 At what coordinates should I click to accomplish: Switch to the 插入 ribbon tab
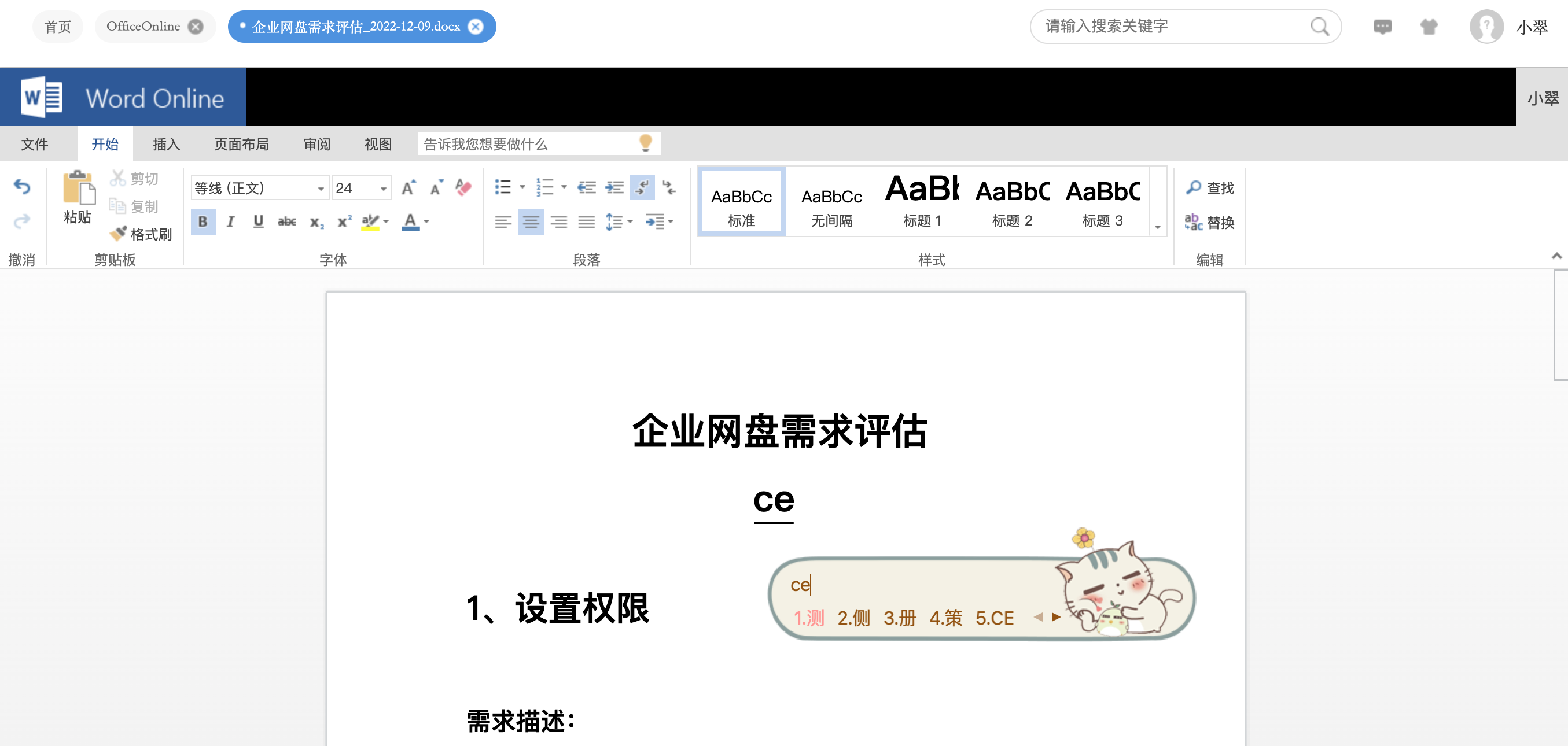166,144
